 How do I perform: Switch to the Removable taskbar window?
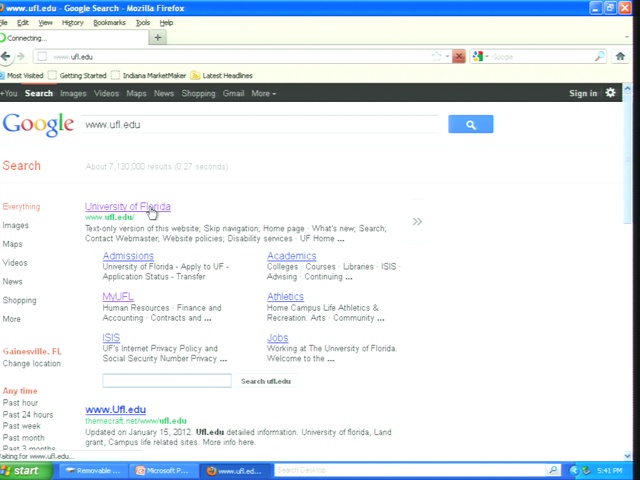[x=93, y=471]
